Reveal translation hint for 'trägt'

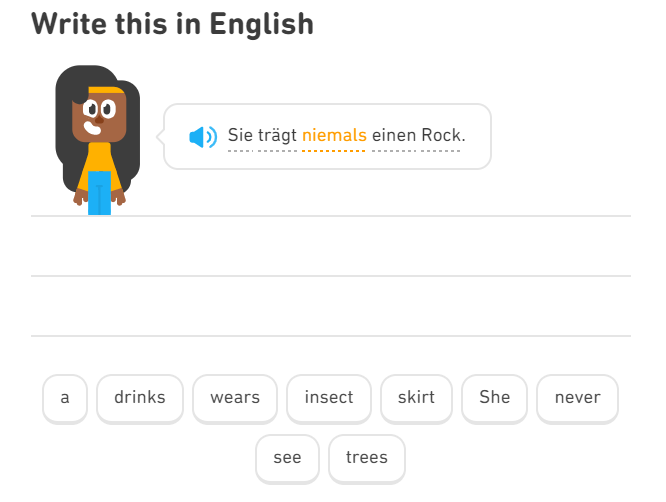pyautogui.click(x=278, y=135)
